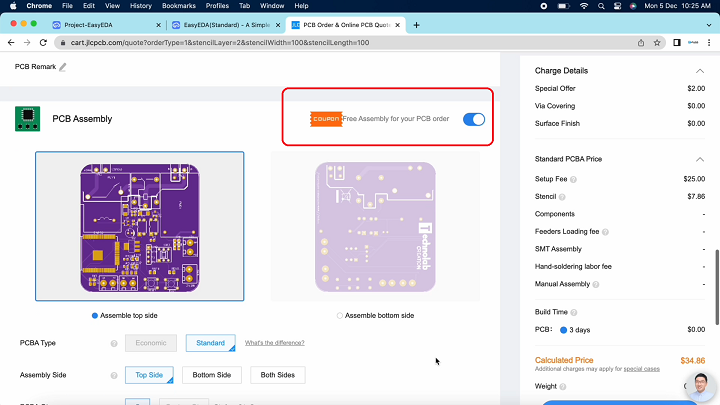Click the green PCB Assembly chip icon
This screenshot has width=720, height=405.
pyautogui.click(x=28, y=118)
